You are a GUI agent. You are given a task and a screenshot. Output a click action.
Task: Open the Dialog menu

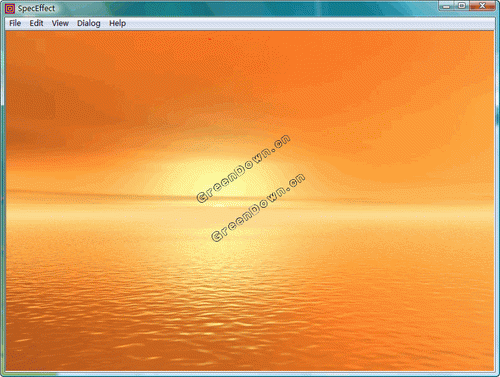pos(89,23)
